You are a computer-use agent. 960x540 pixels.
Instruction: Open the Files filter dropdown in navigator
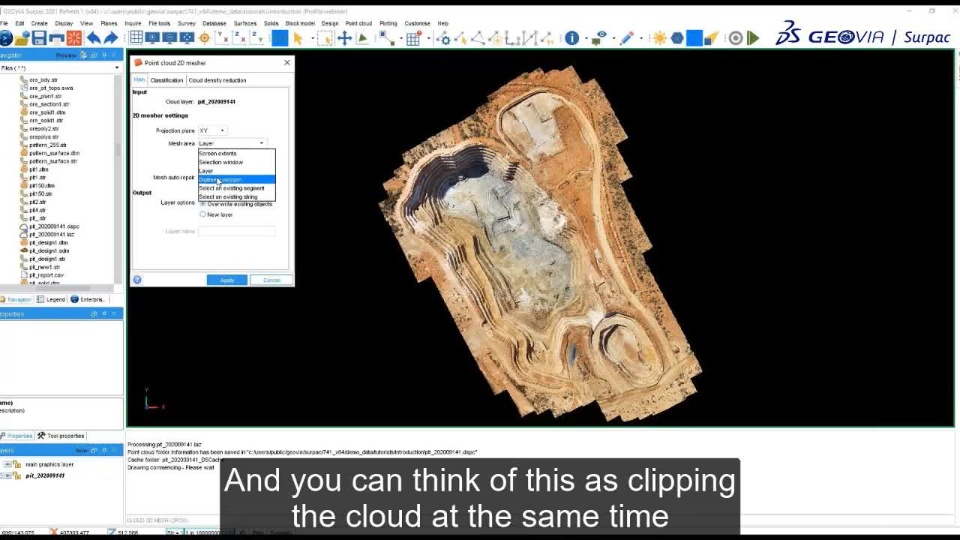(61, 68)
